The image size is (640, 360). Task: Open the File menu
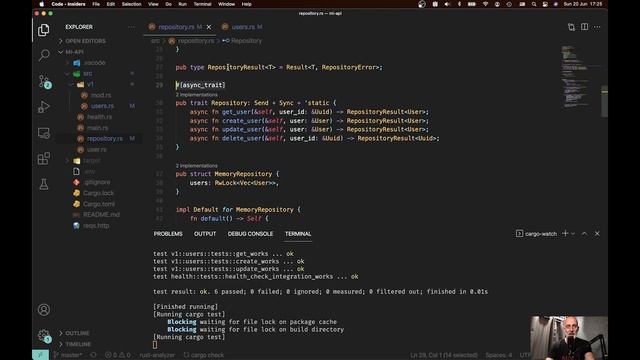coord(96,4)
